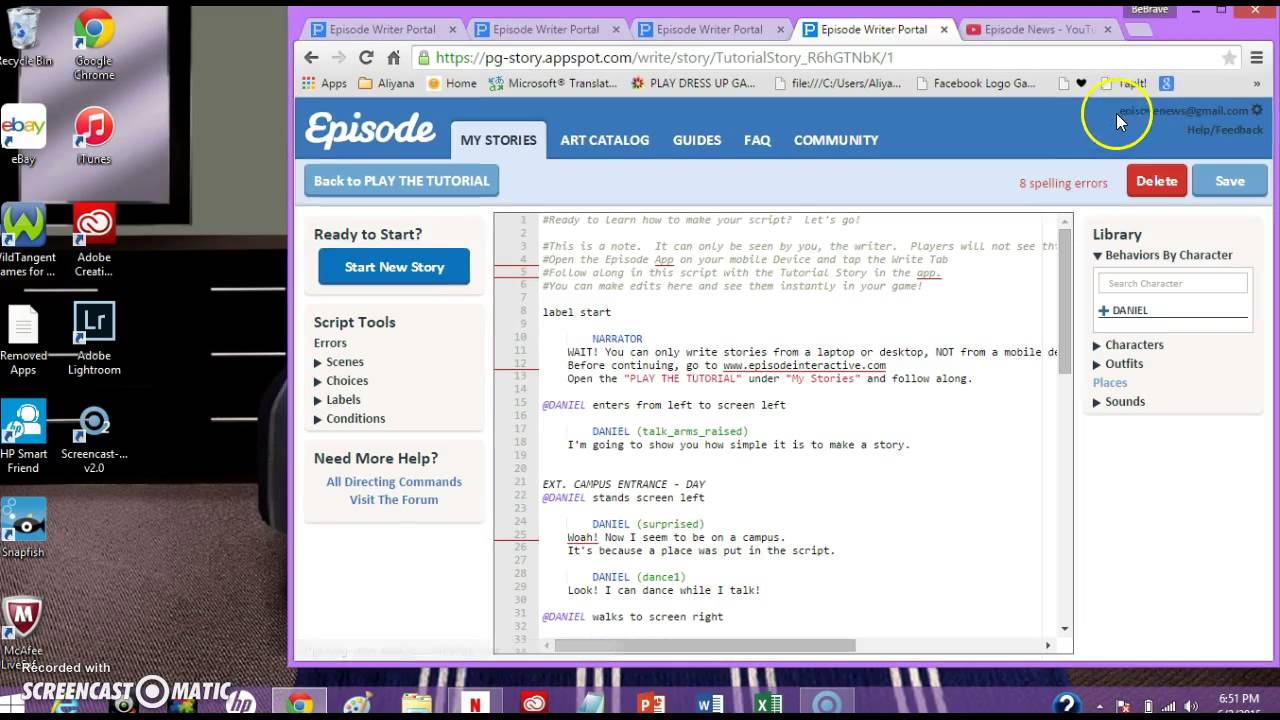Open the MY STORIES tab
Image resolution: width=1280 pixels, height=720 pixels.
pos(498,140)
